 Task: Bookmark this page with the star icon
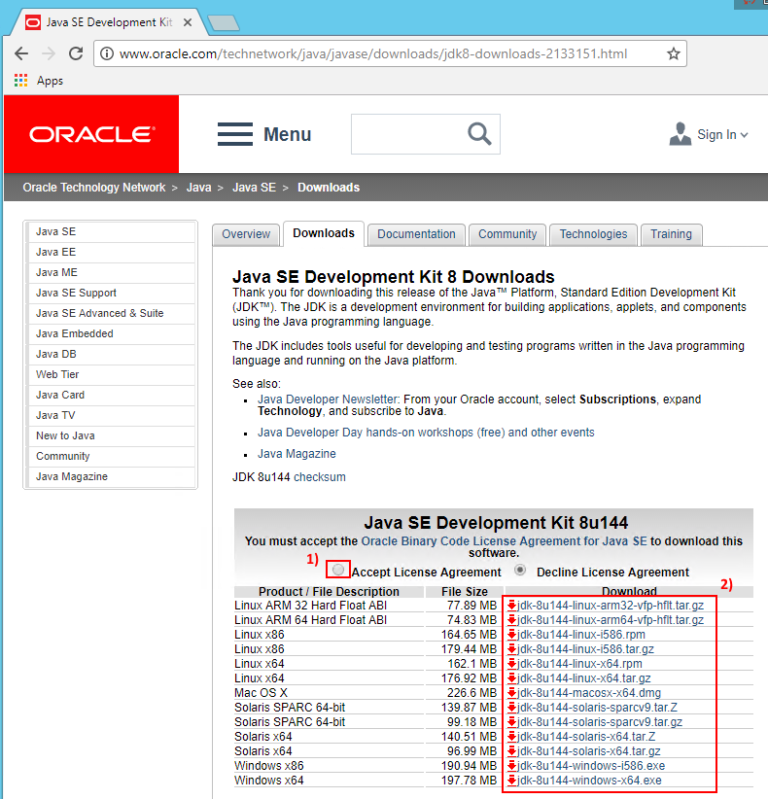[673, 54]
